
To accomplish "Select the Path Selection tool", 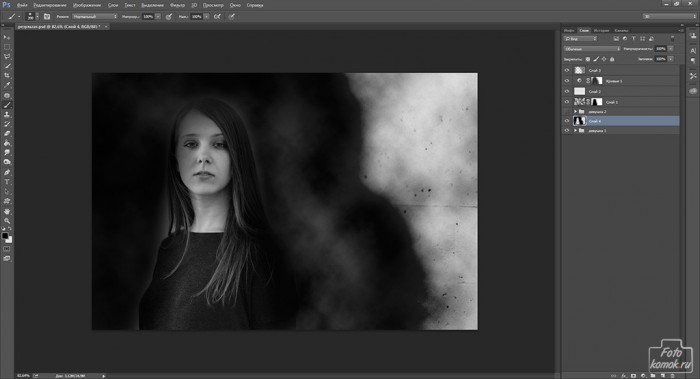I will 7,192.
